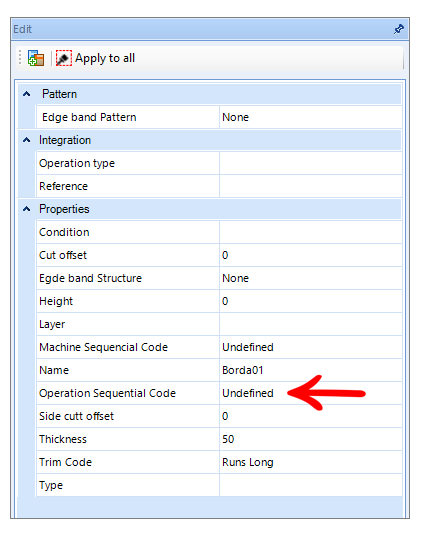Click the Operation Sequential Code Undefined value
This screenshot has height=537, width=427.
(311, 393)
